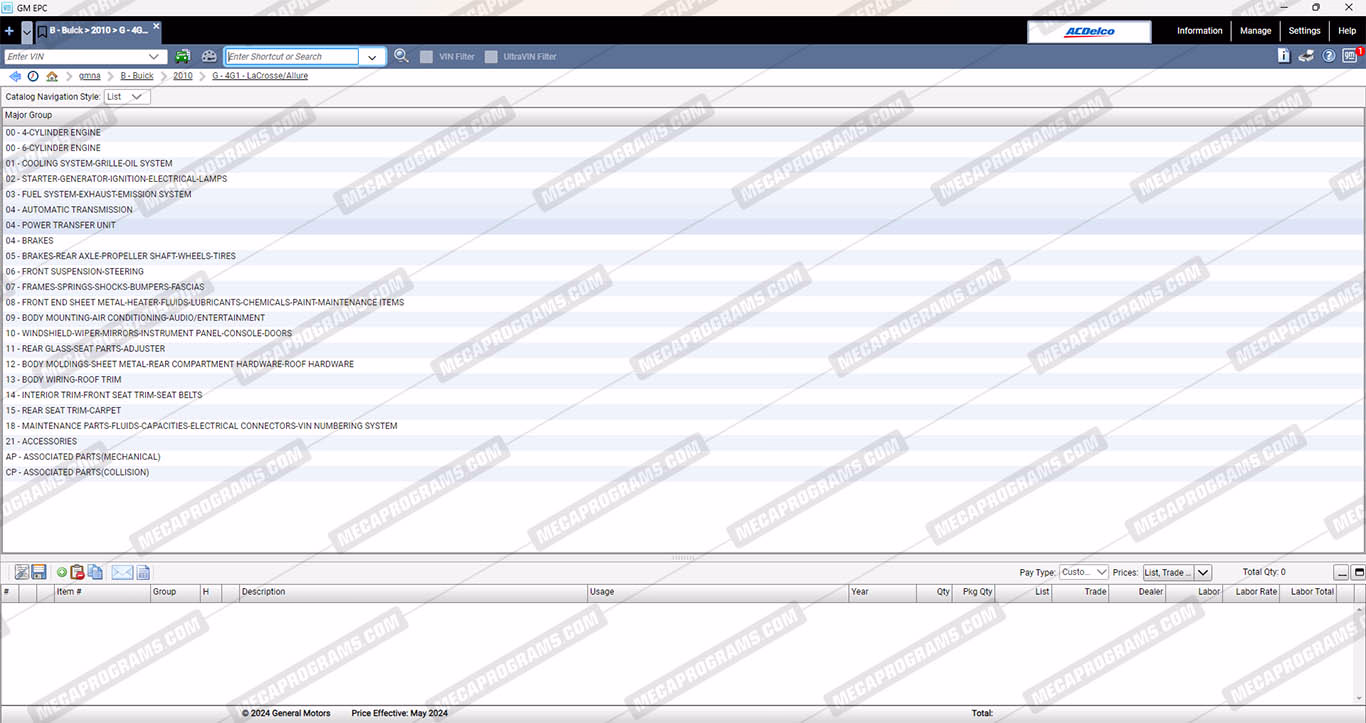Open the Settings menu
This screenshot has width=1366, height=723.
point(1304,31)
